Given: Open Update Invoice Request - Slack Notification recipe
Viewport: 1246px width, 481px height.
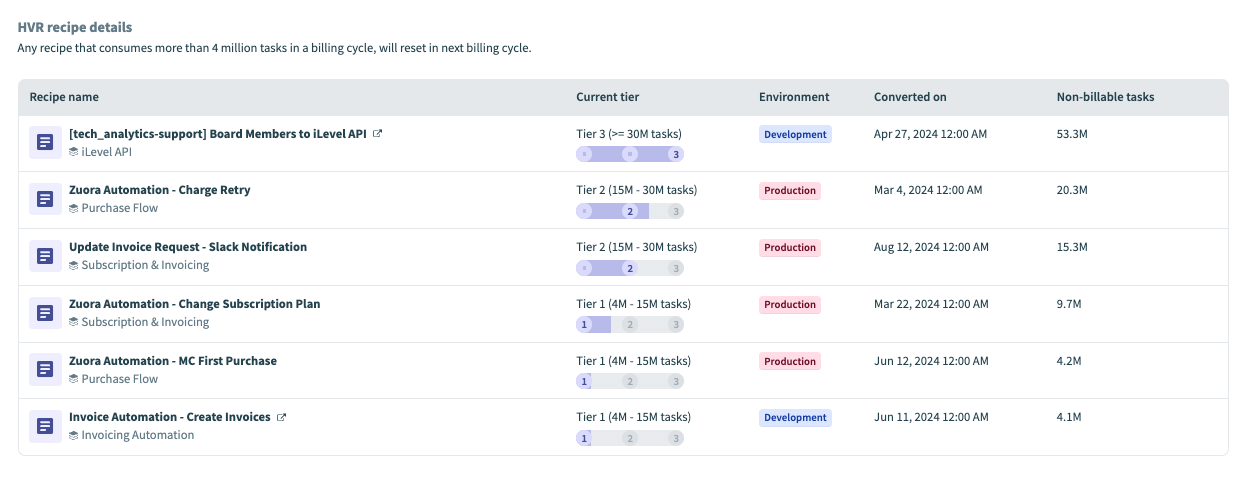Looking at the screenshot, I should click(x=187, y=247).
